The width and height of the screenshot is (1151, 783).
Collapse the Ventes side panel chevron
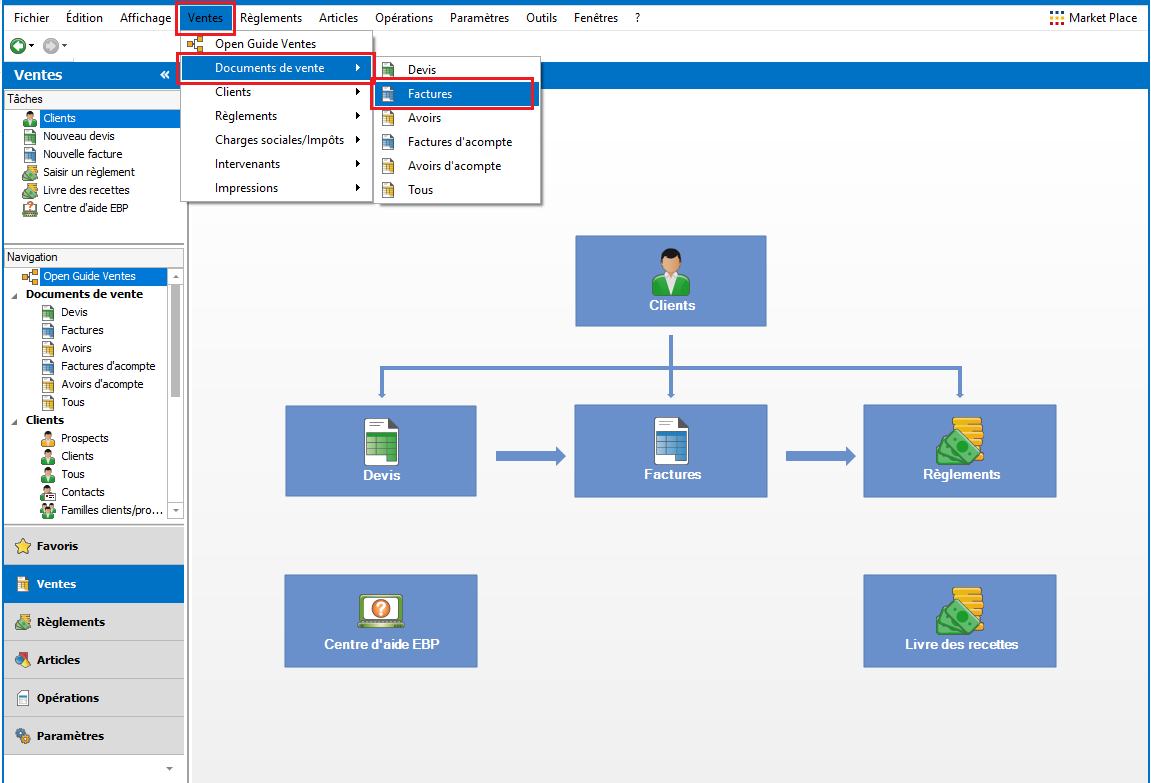(165, 75)
